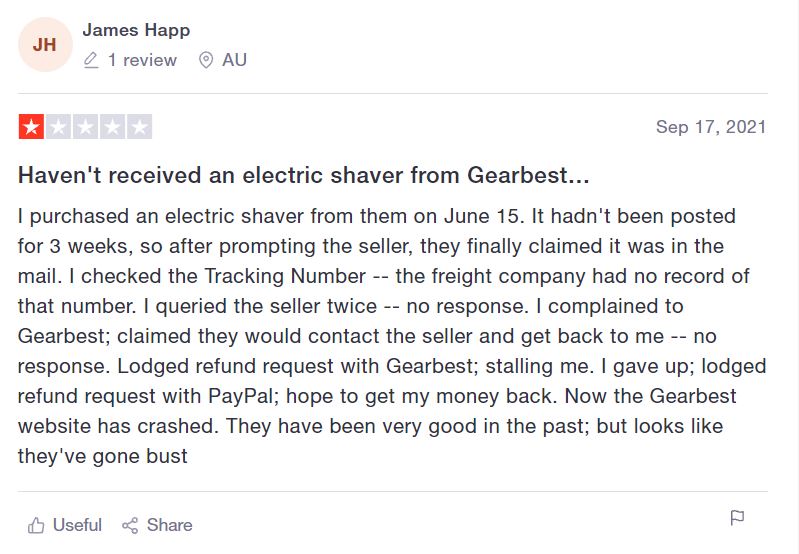Click the location pin icon
The height and width of the screenshot is (554, 799).
coord(206,60)
